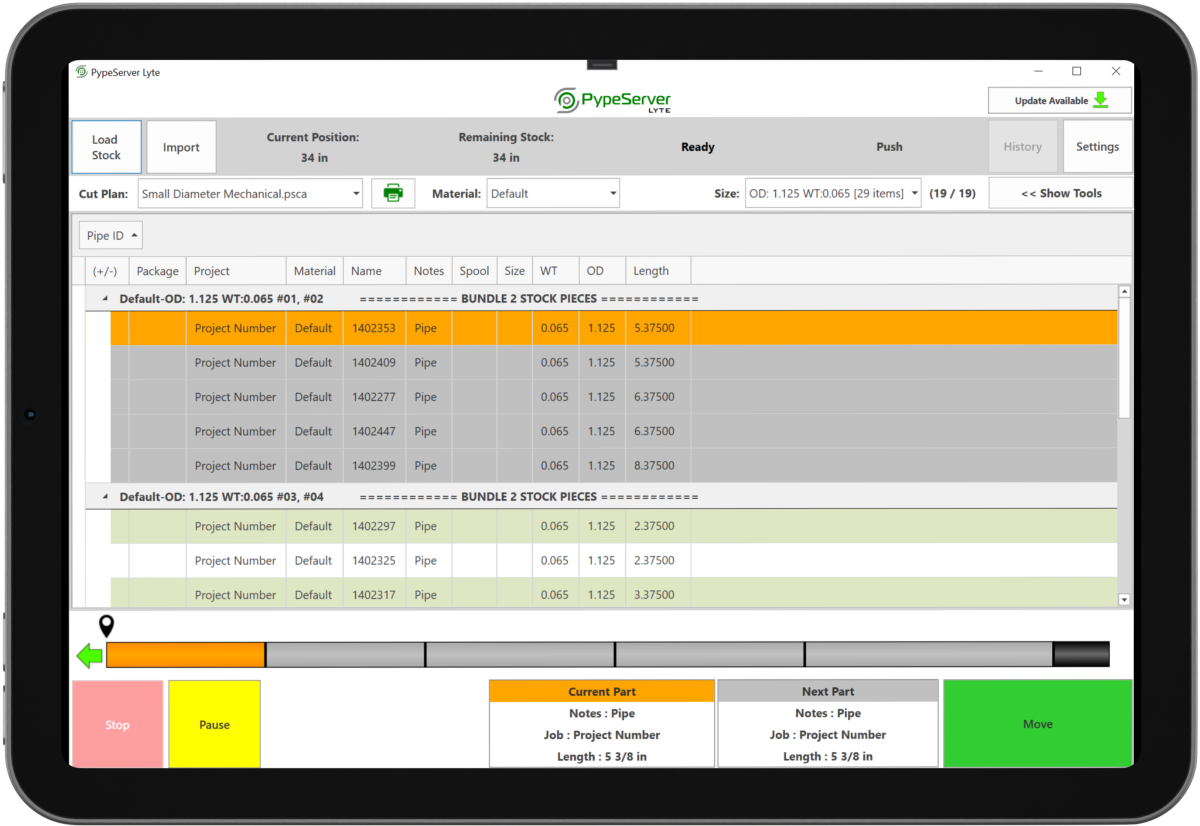Click the Update Available download arrow
Image resolution: width=1200 pixels, height=826 pixels.
coord(1100,100)
